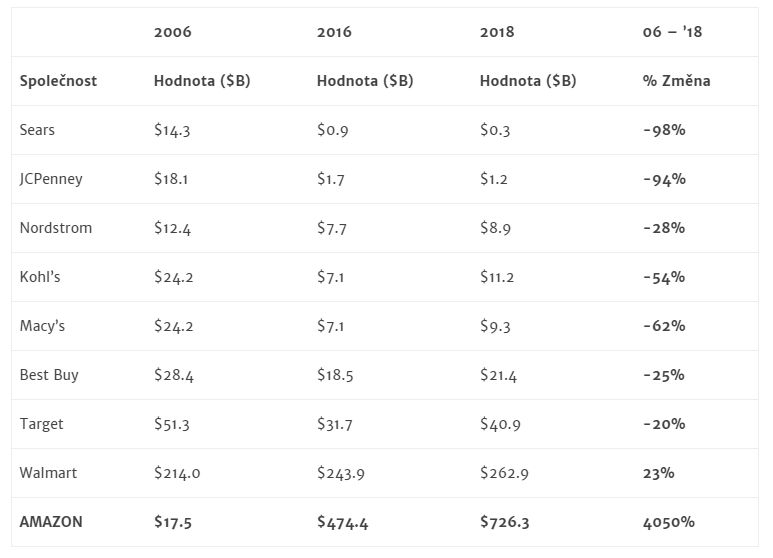This screenshot has width=773, height=558.
Task: Select the JCPenney company cell
Action: (51, 179)
